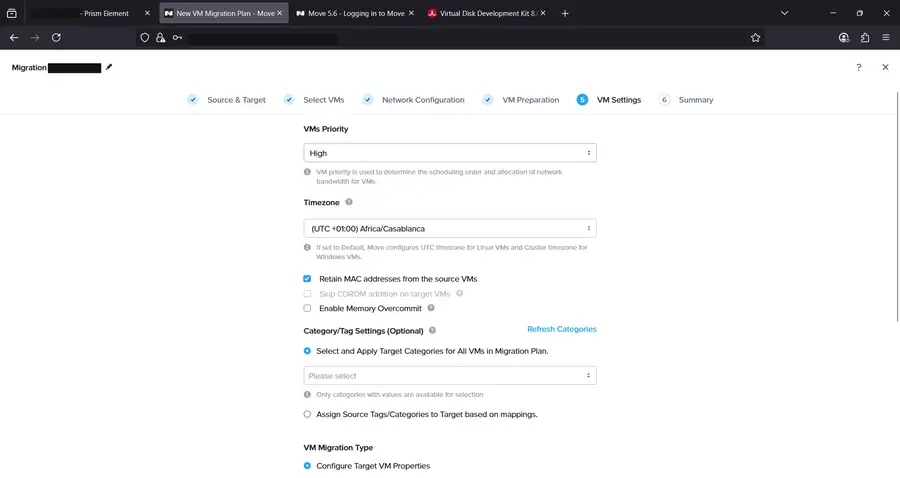Open the help question mark icon in wizard header
This screenshot has width=900, height=478.
(859, 67)
